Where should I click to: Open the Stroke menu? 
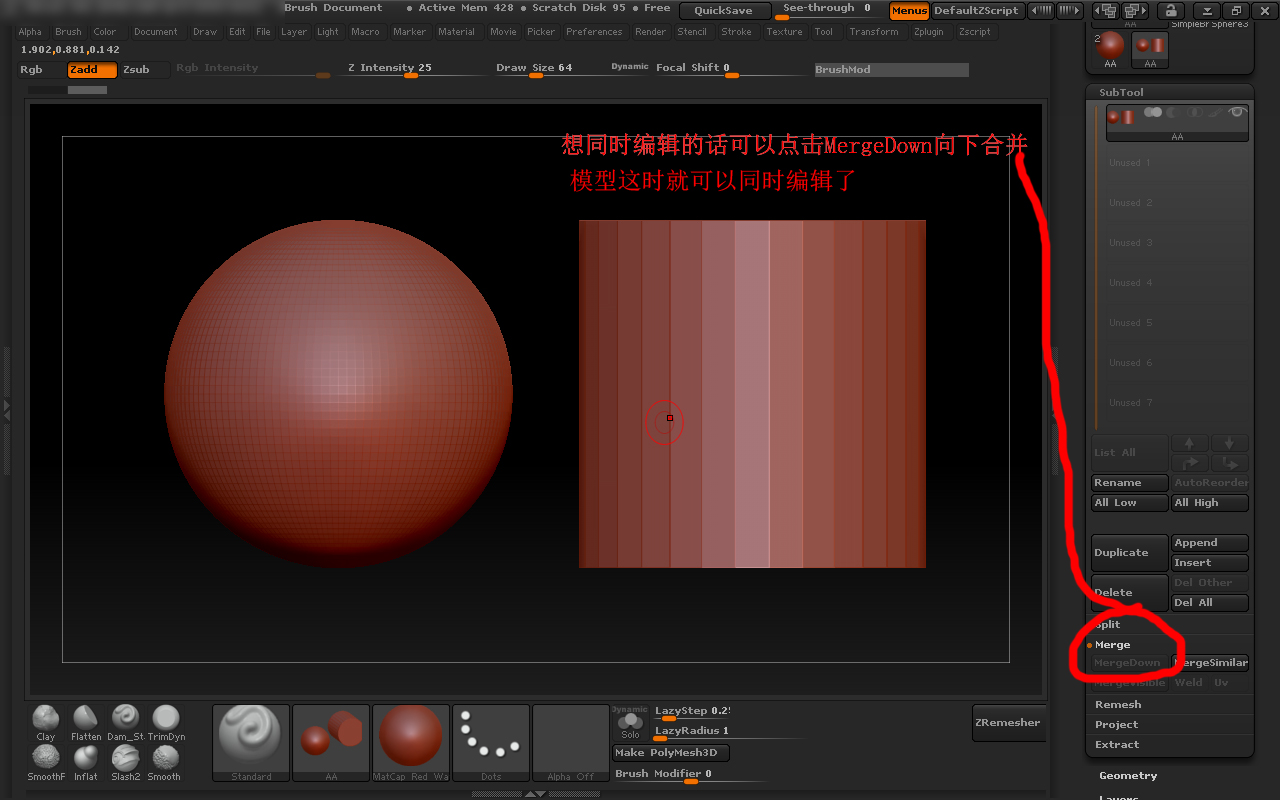click(736, 32)
